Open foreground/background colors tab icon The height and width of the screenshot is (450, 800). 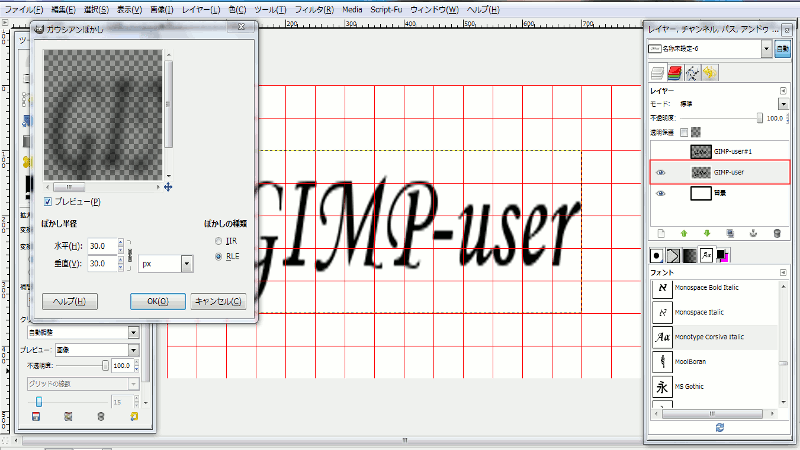pos(722,256)
